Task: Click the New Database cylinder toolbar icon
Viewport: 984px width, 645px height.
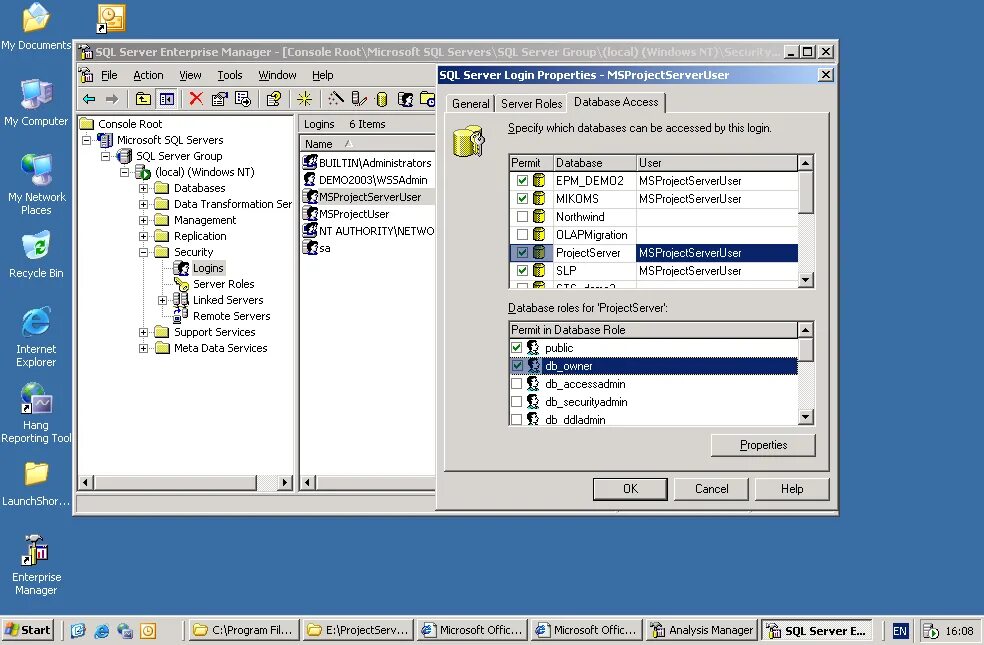Action: point(382,99)
